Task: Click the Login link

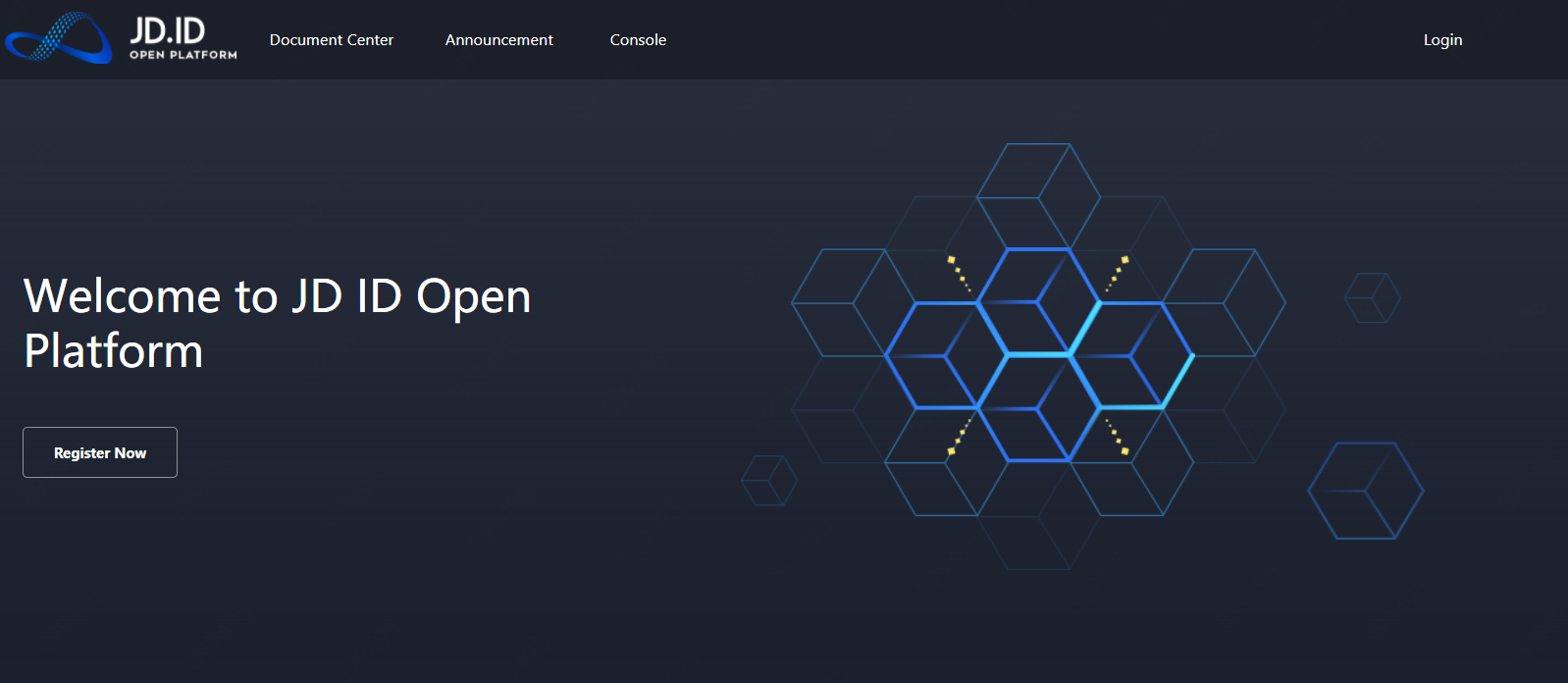Action: [x=1442, y=40]
